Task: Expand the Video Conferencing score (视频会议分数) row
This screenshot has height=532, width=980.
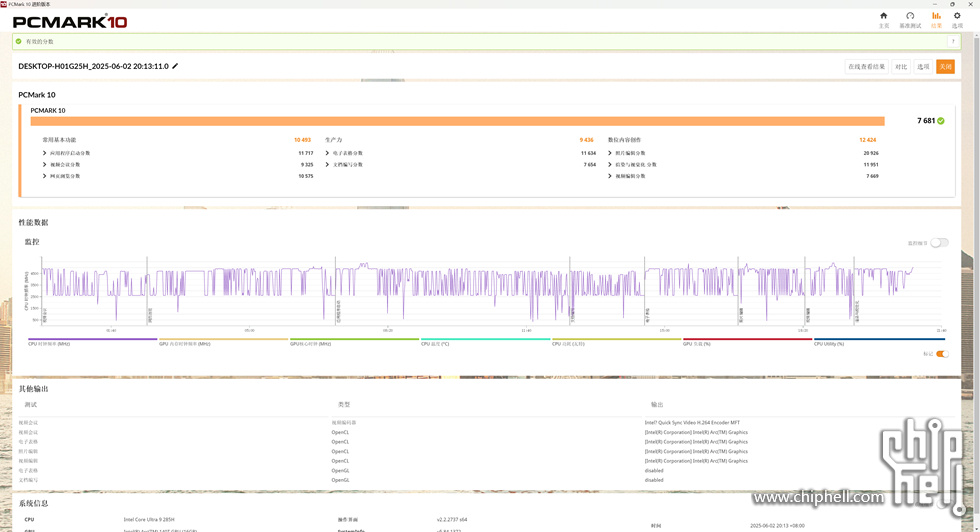Action: [x=44, y=164]
